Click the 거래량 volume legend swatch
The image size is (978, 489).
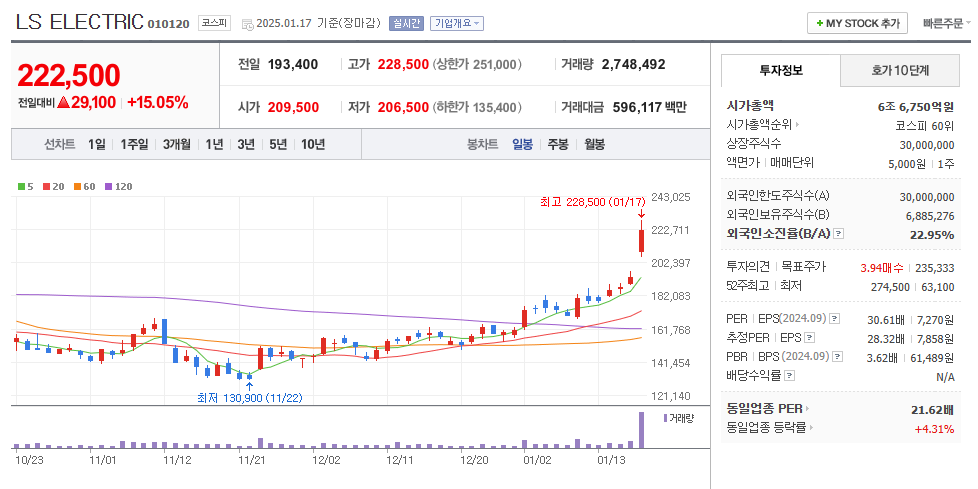coord(666,418)
